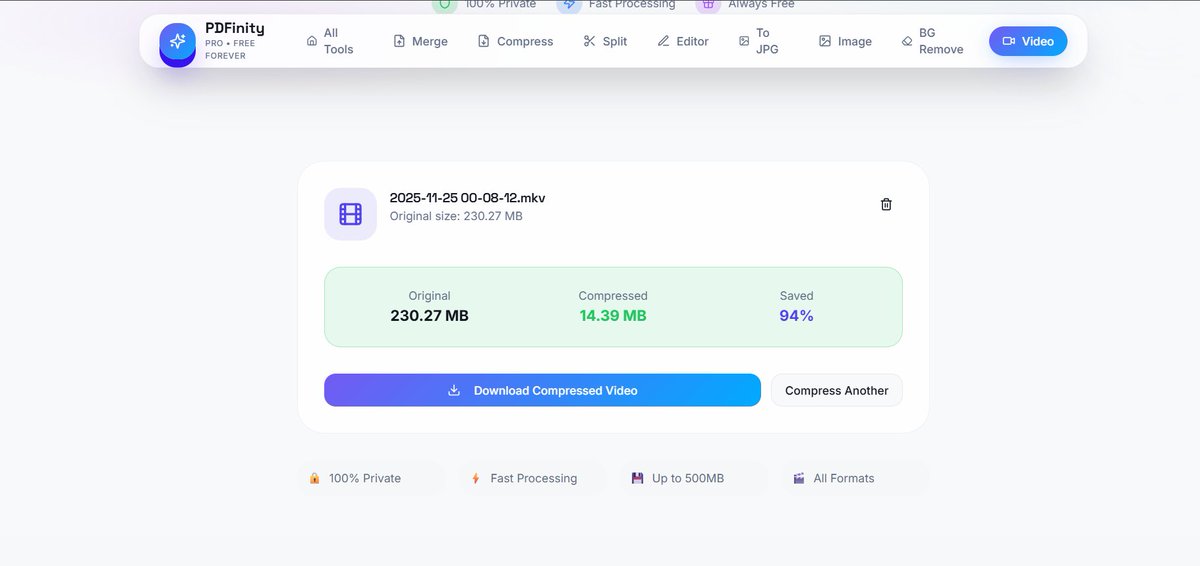
Task: Open the Editor tool
Action: (683, 41)
